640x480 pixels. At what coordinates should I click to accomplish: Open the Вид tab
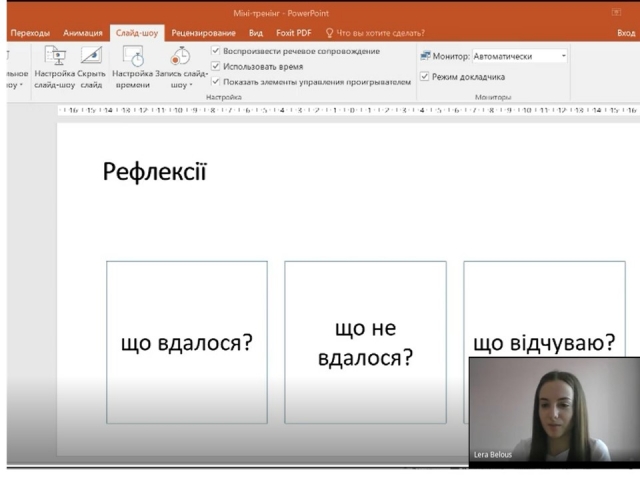pos(255,33)
